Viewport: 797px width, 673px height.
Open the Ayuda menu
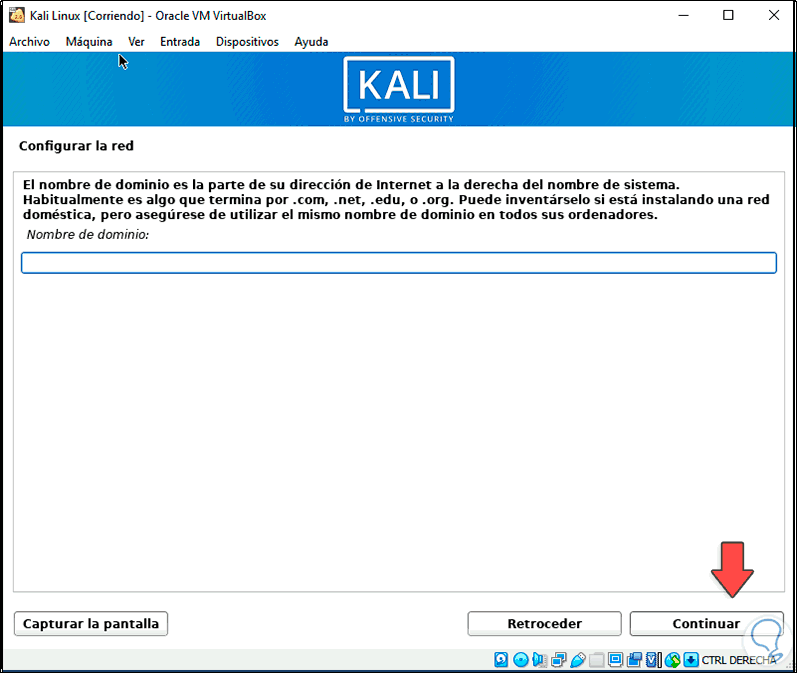(311, 42)
